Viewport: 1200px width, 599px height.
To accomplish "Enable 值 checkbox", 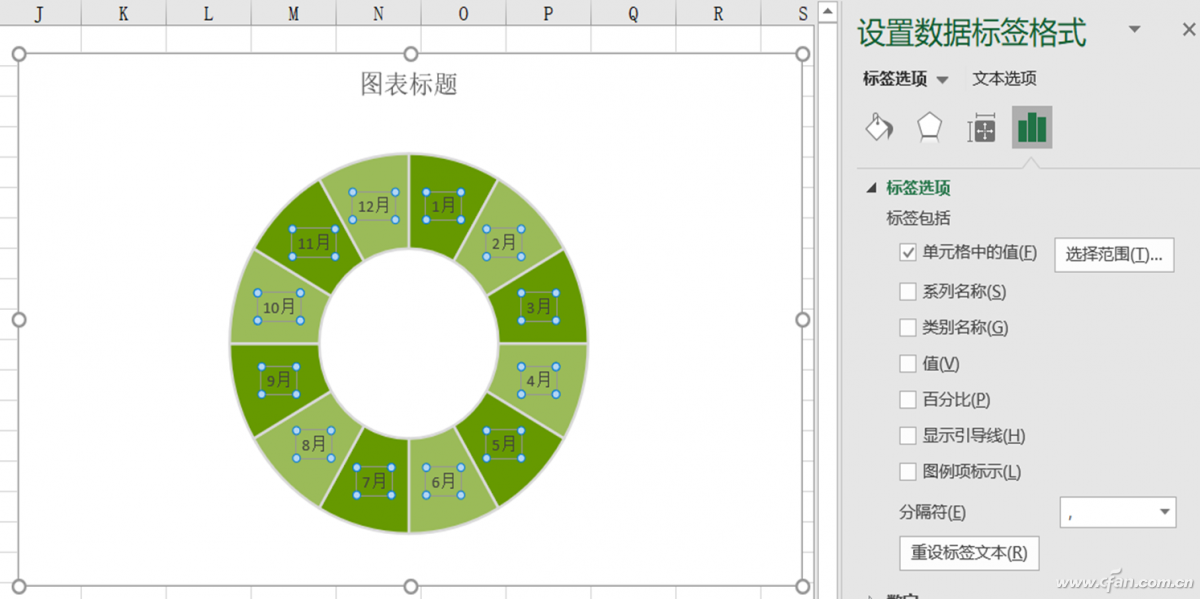I will tap(908, 364).
